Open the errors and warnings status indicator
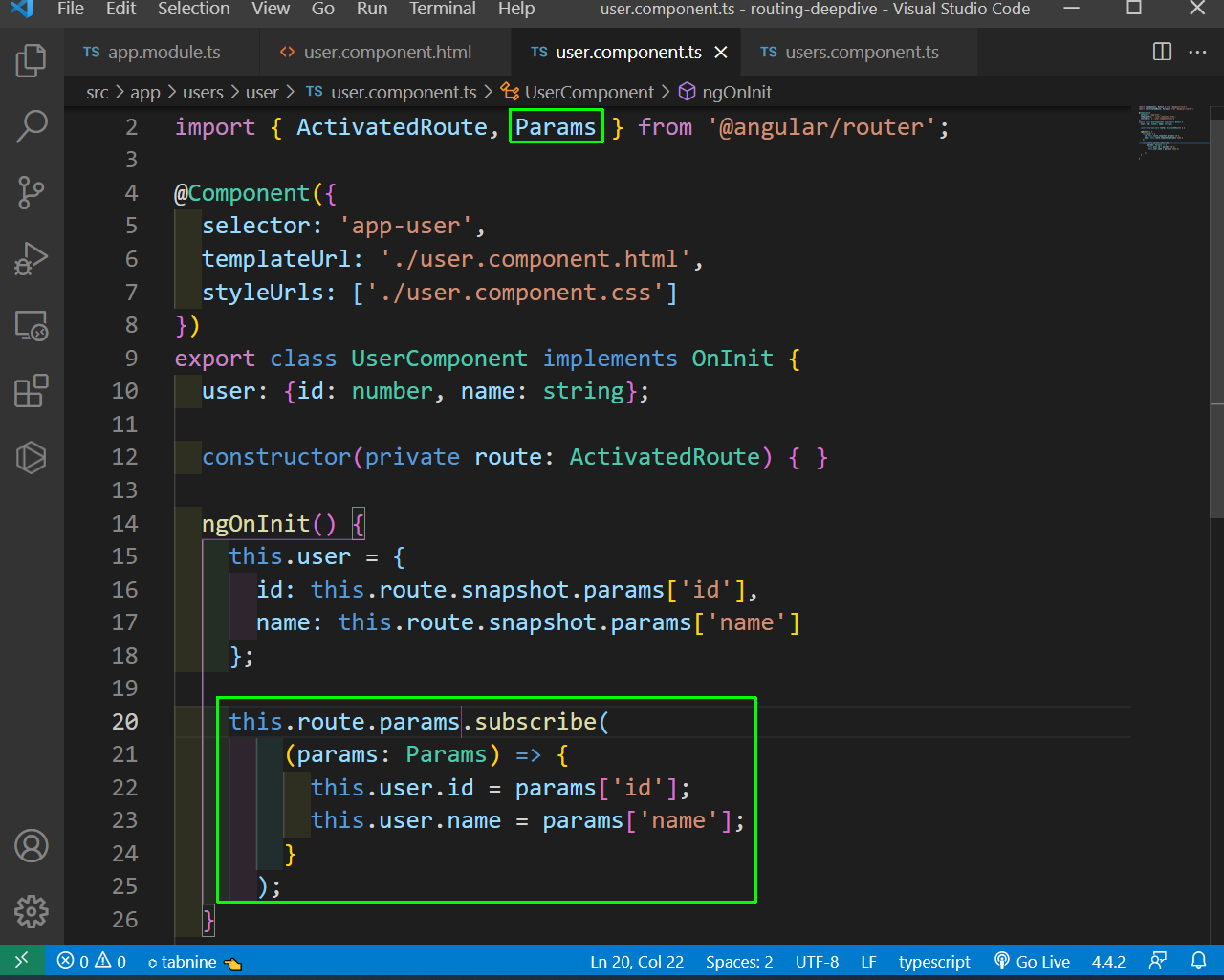Image resolution: width=1224 pixels, height=980 pixels. [x=92, y=962]
